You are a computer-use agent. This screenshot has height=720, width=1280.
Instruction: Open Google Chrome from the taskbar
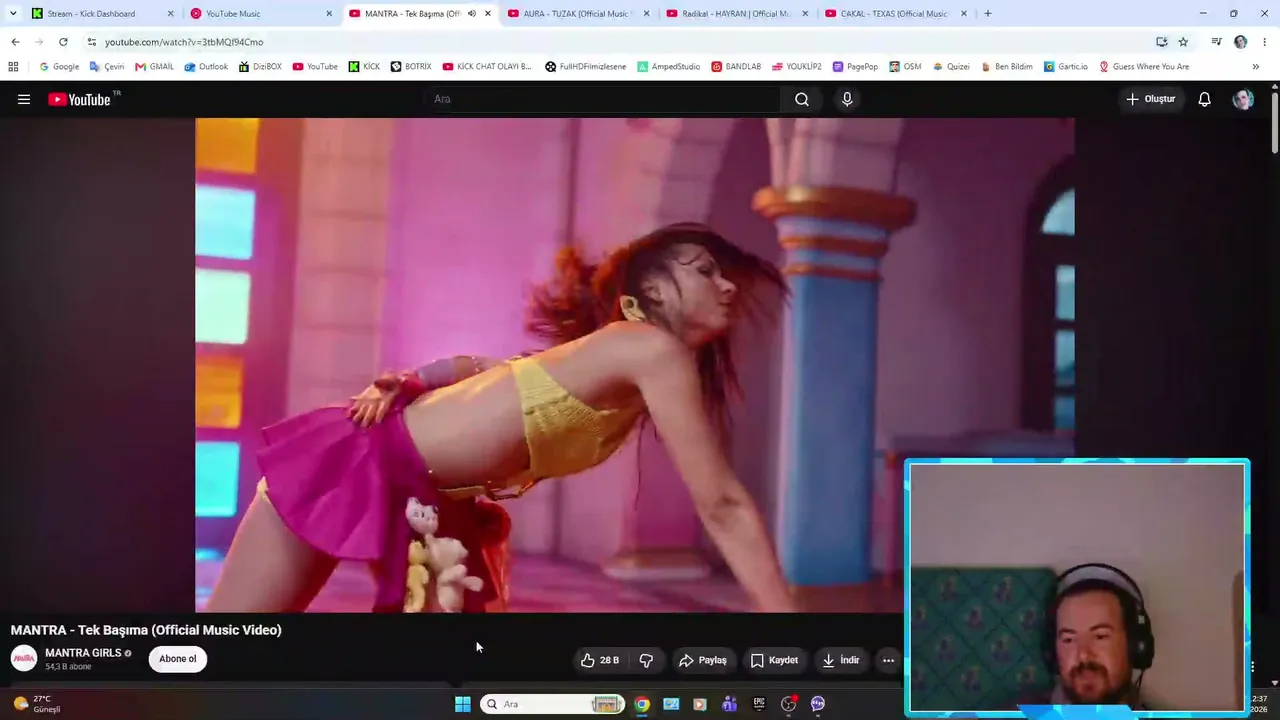[x=642, y=704]
